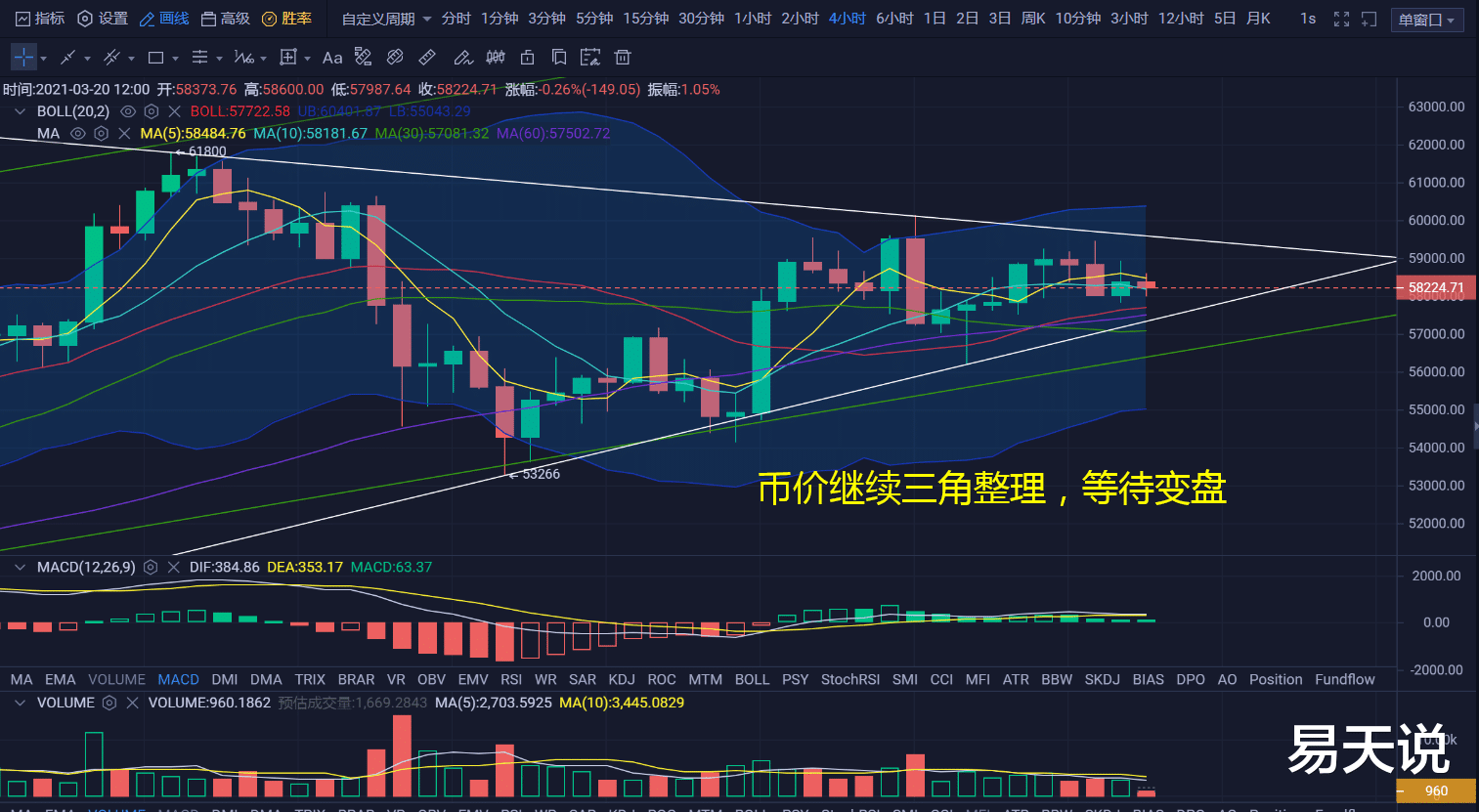Switch to the 1日 timeframe

935,19
